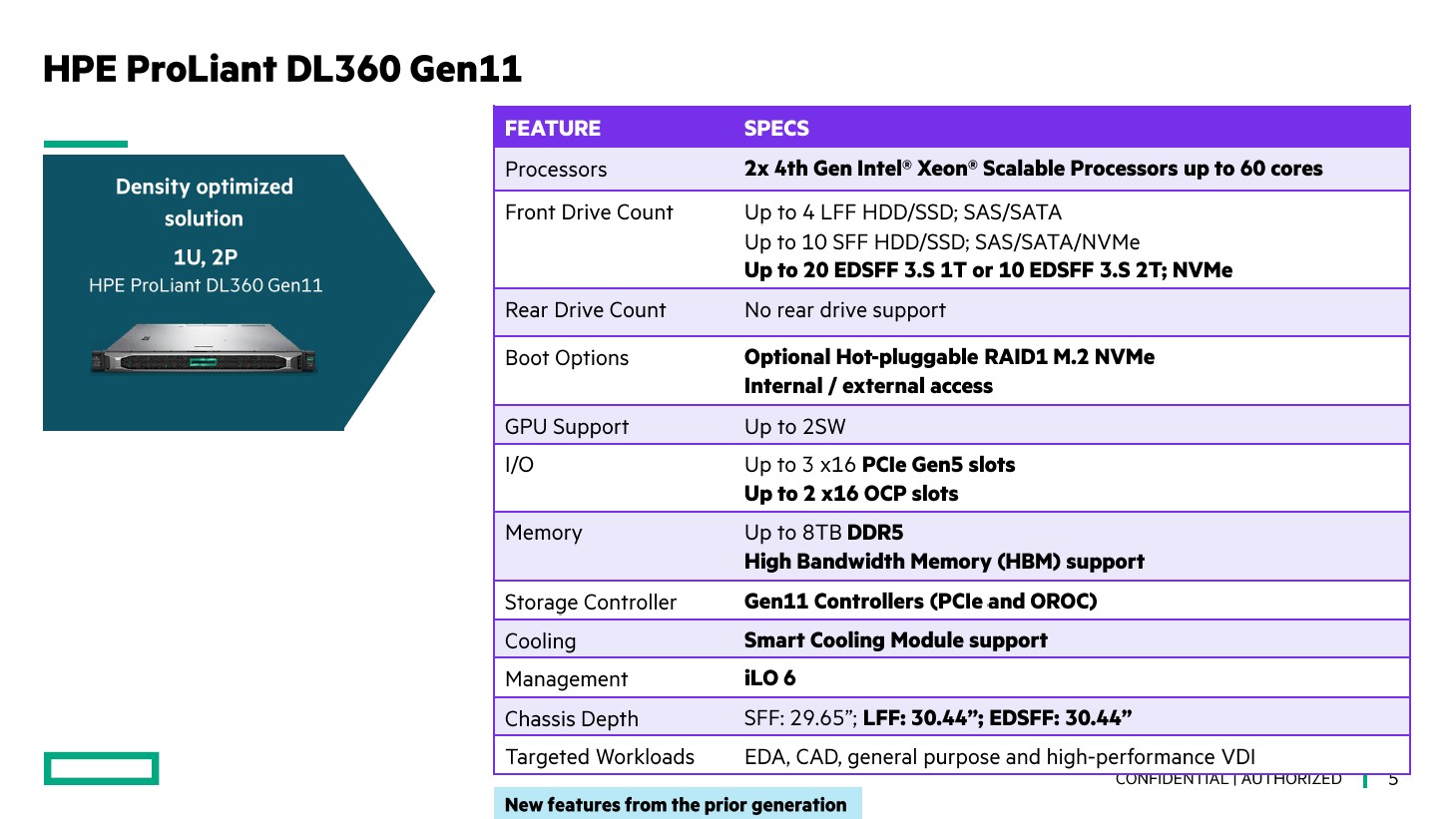Click 'Internal / external access' text

(x=868, y=386)
